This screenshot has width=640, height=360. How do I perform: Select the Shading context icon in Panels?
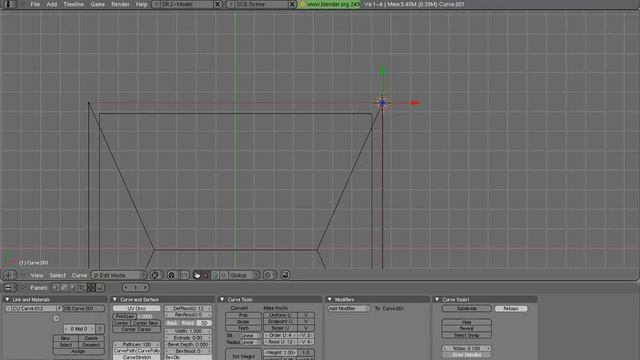click(x=73, y=287)
